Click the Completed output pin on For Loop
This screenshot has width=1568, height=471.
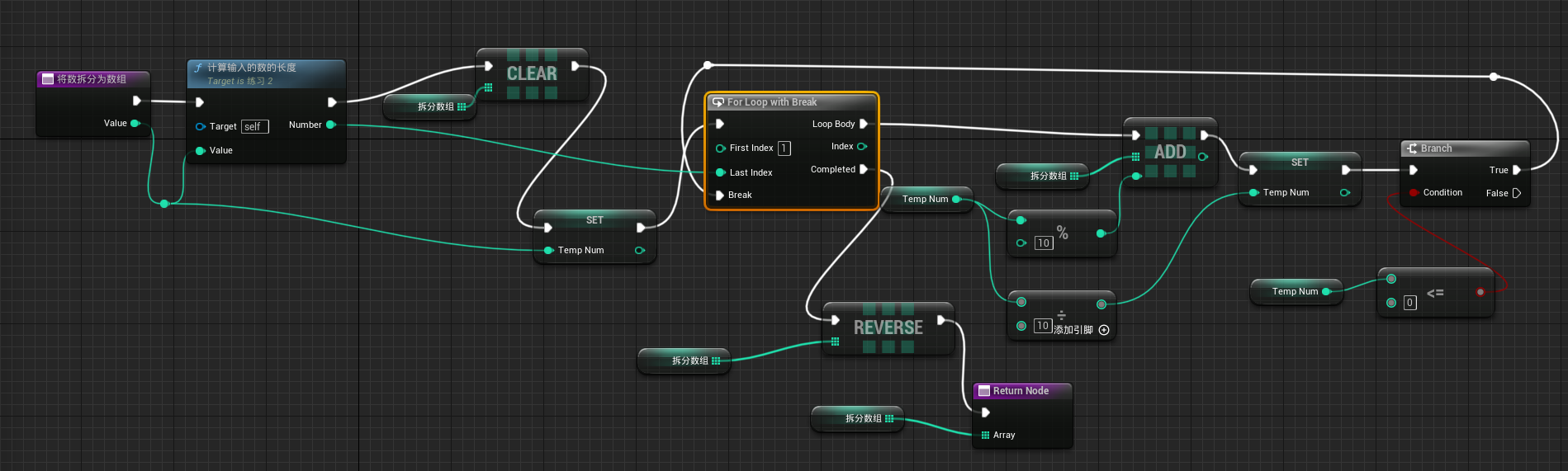(x=864, y=169)
